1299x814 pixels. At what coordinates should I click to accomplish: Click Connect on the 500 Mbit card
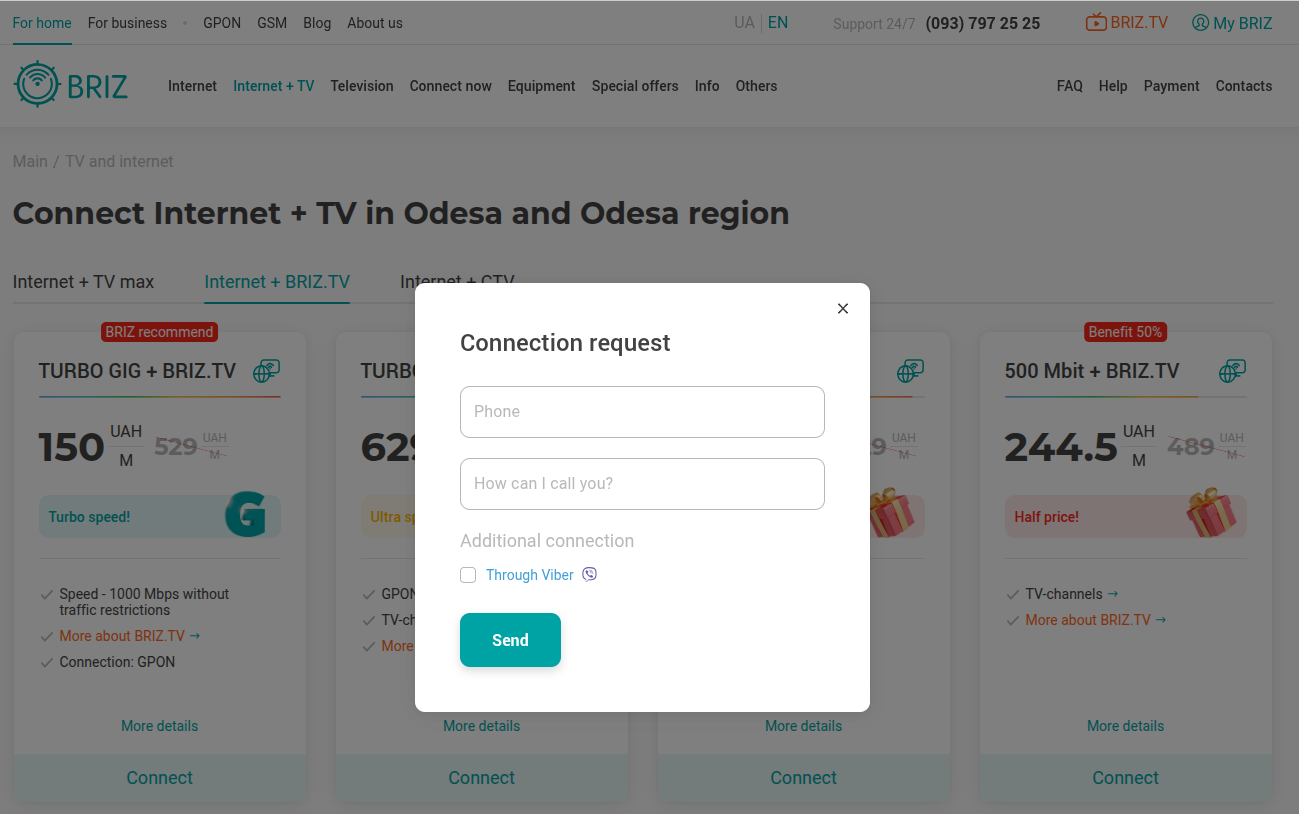point(1125,778)
